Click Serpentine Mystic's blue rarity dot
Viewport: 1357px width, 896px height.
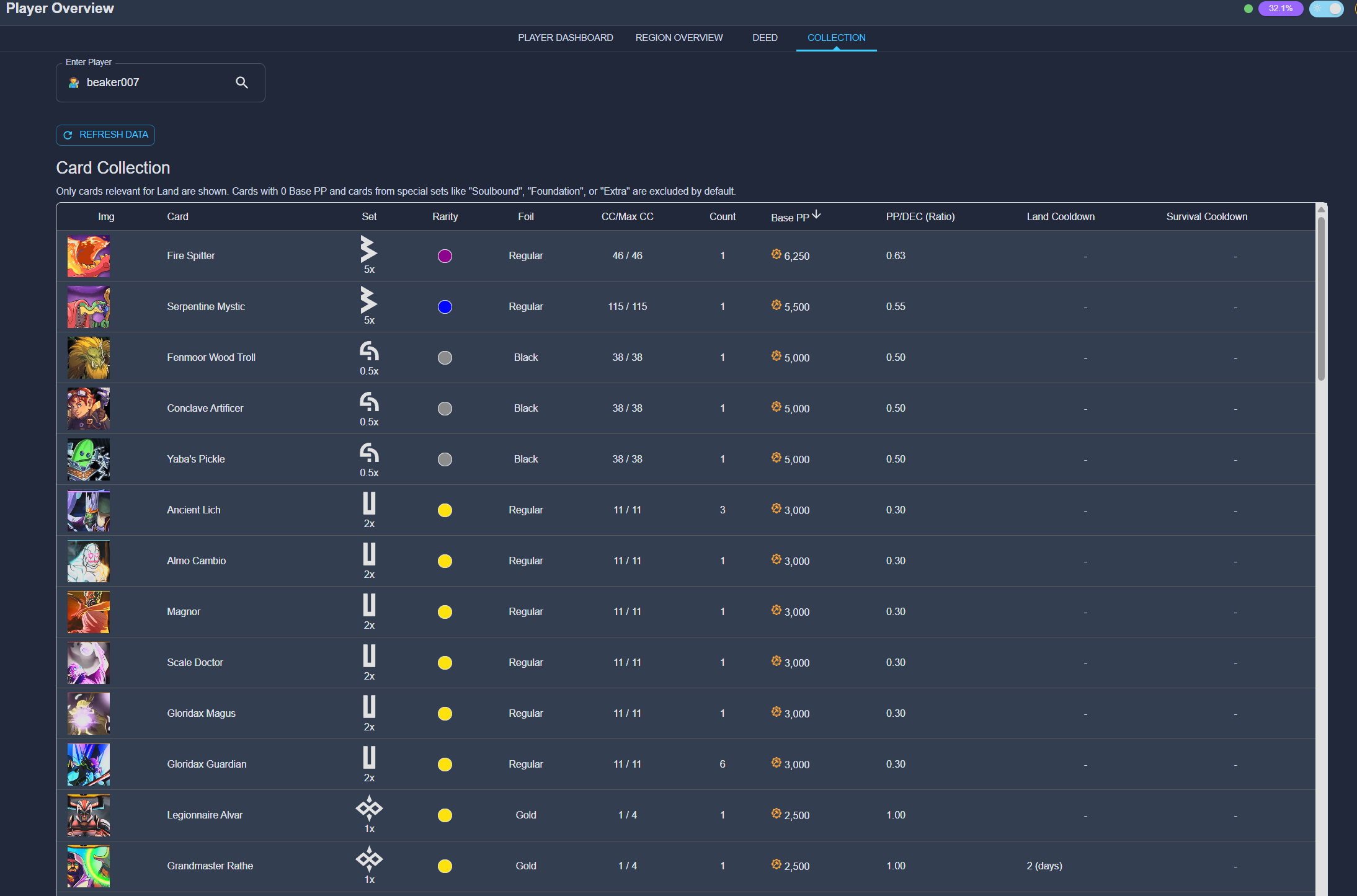(445, 307)
